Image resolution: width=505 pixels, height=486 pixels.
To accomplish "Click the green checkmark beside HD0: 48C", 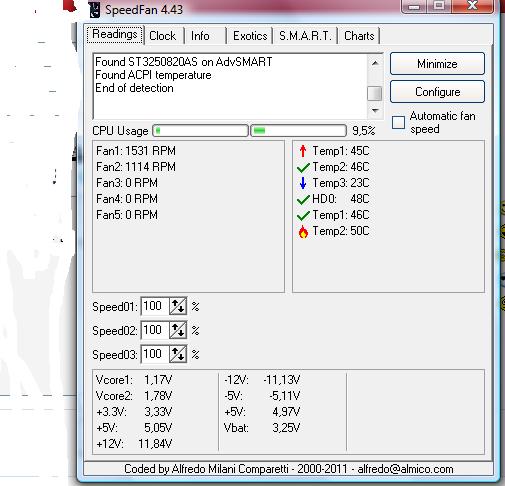I will coord(303,199).
